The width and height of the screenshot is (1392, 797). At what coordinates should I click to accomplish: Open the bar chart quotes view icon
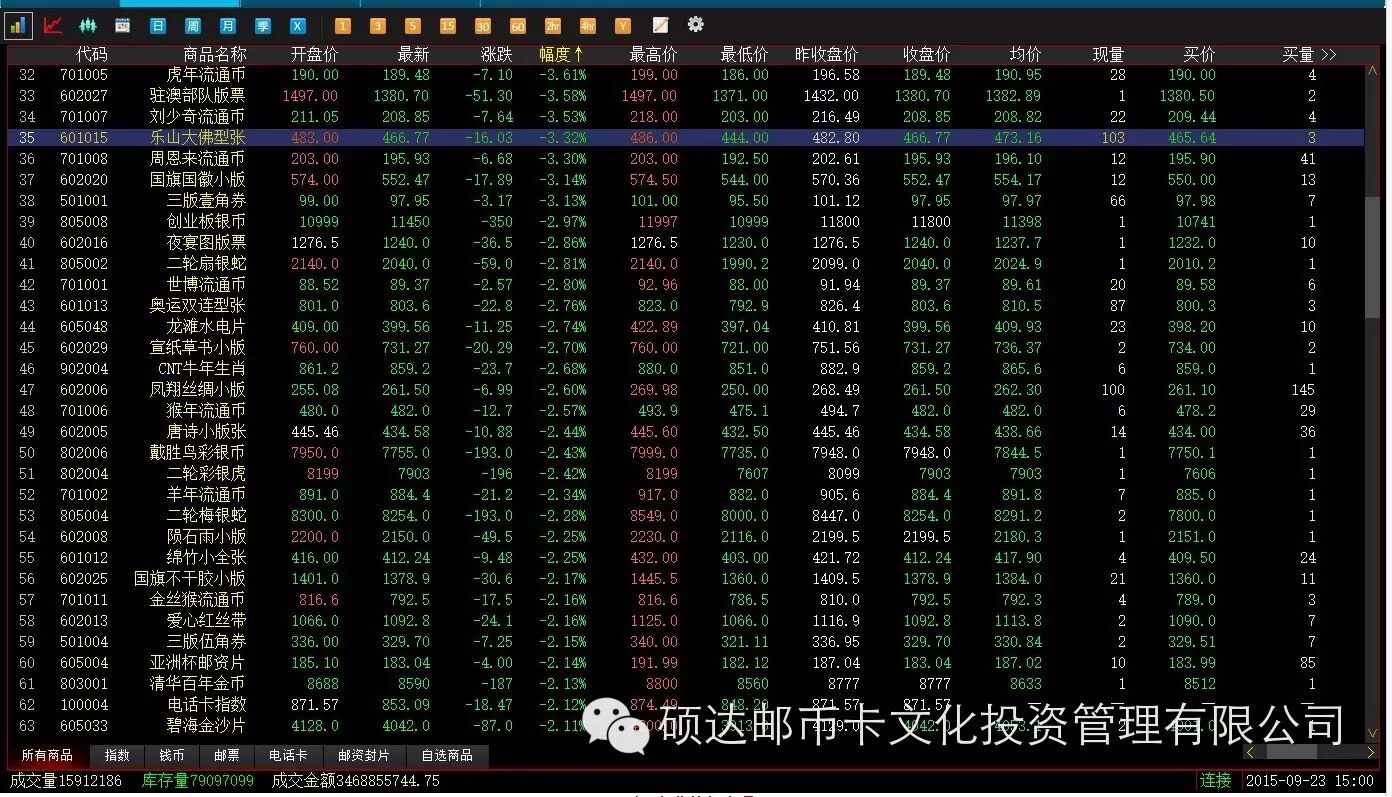pyautogui.click(x=18, y=25)
